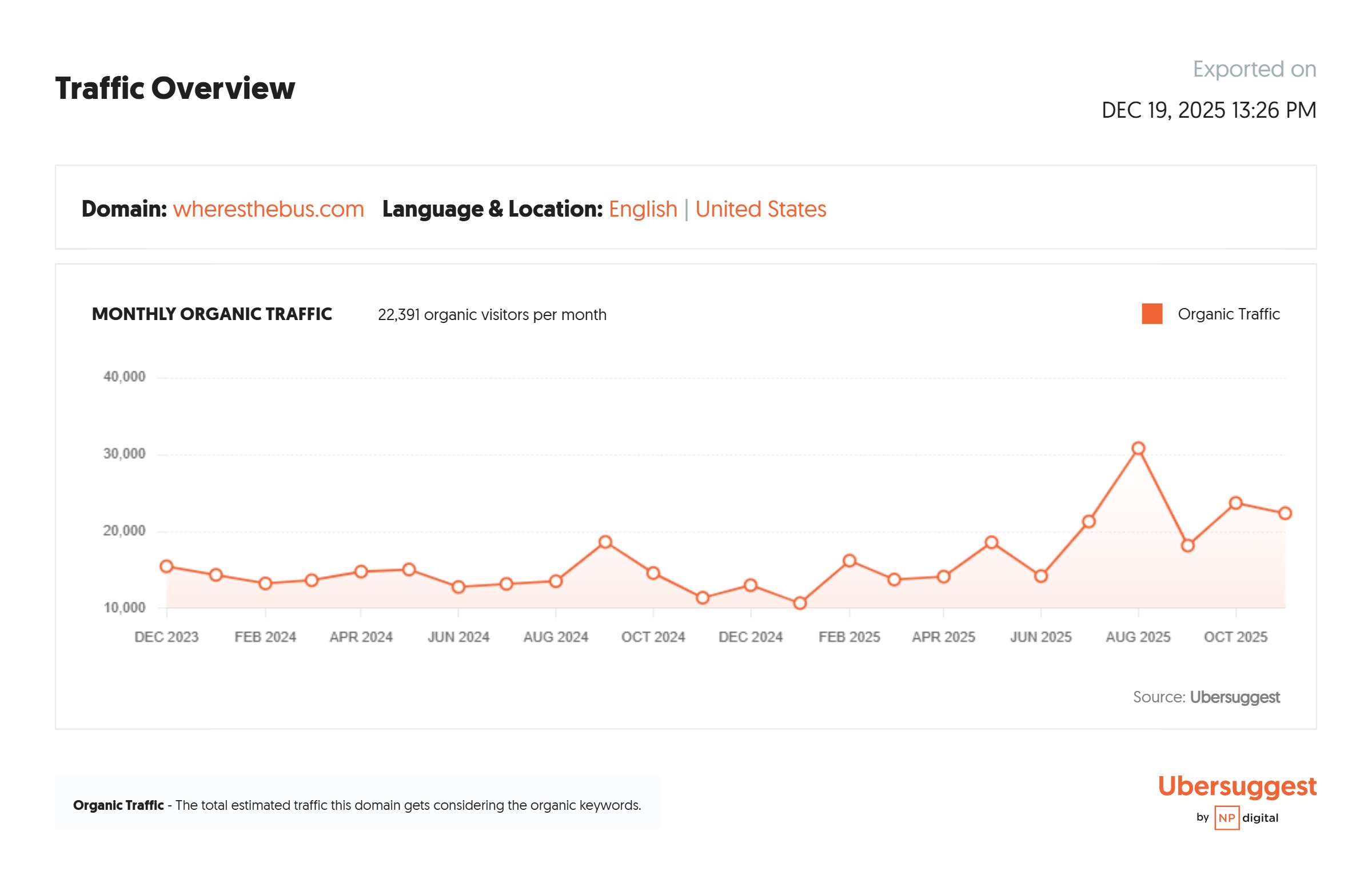Click the September 2024 data point
Screen dimensions: 1372x887
(605, 542)
